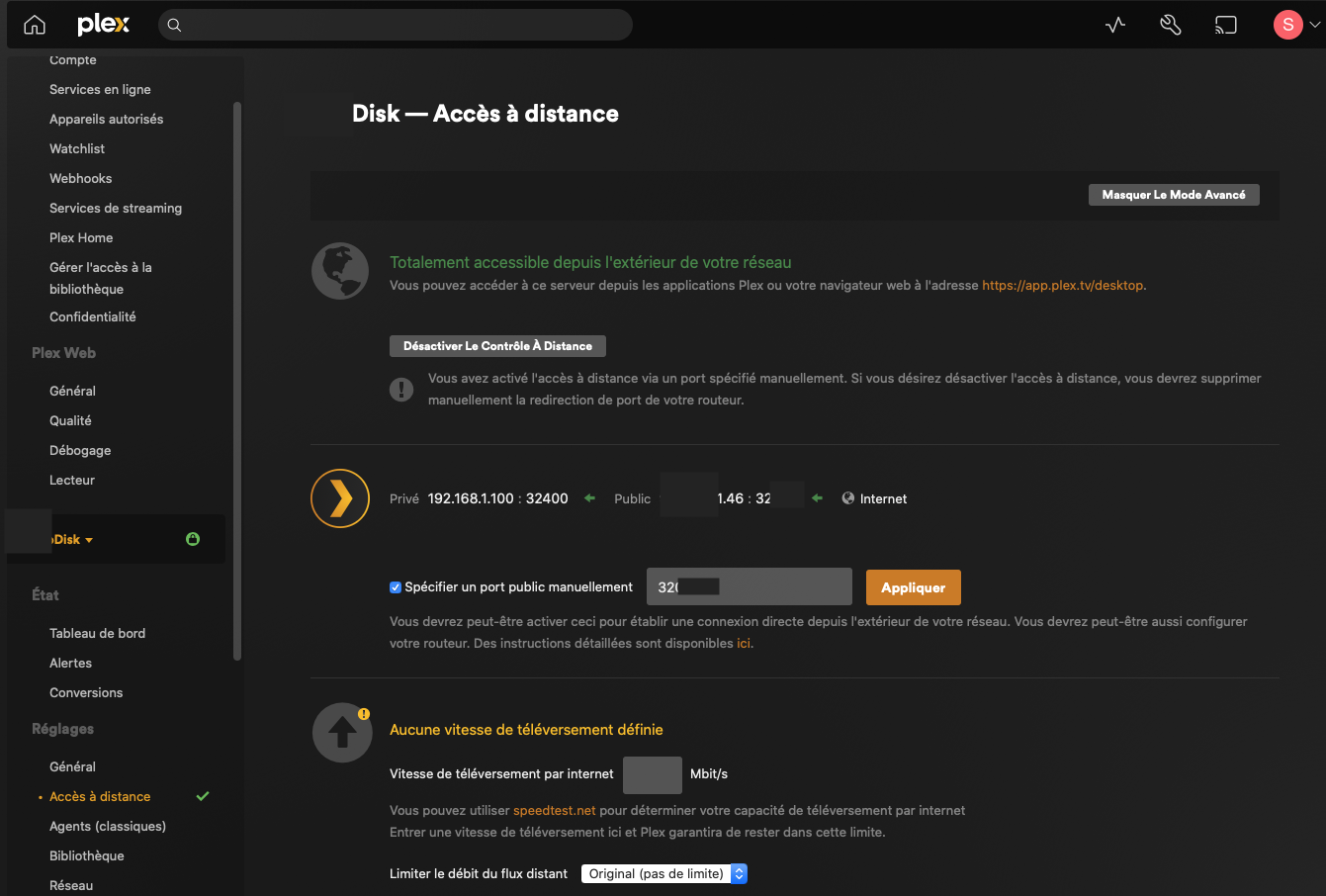
Task: Click Désactiver Le Contrôle À Distance
Action: pyautogui.click(x=497, y=346)
